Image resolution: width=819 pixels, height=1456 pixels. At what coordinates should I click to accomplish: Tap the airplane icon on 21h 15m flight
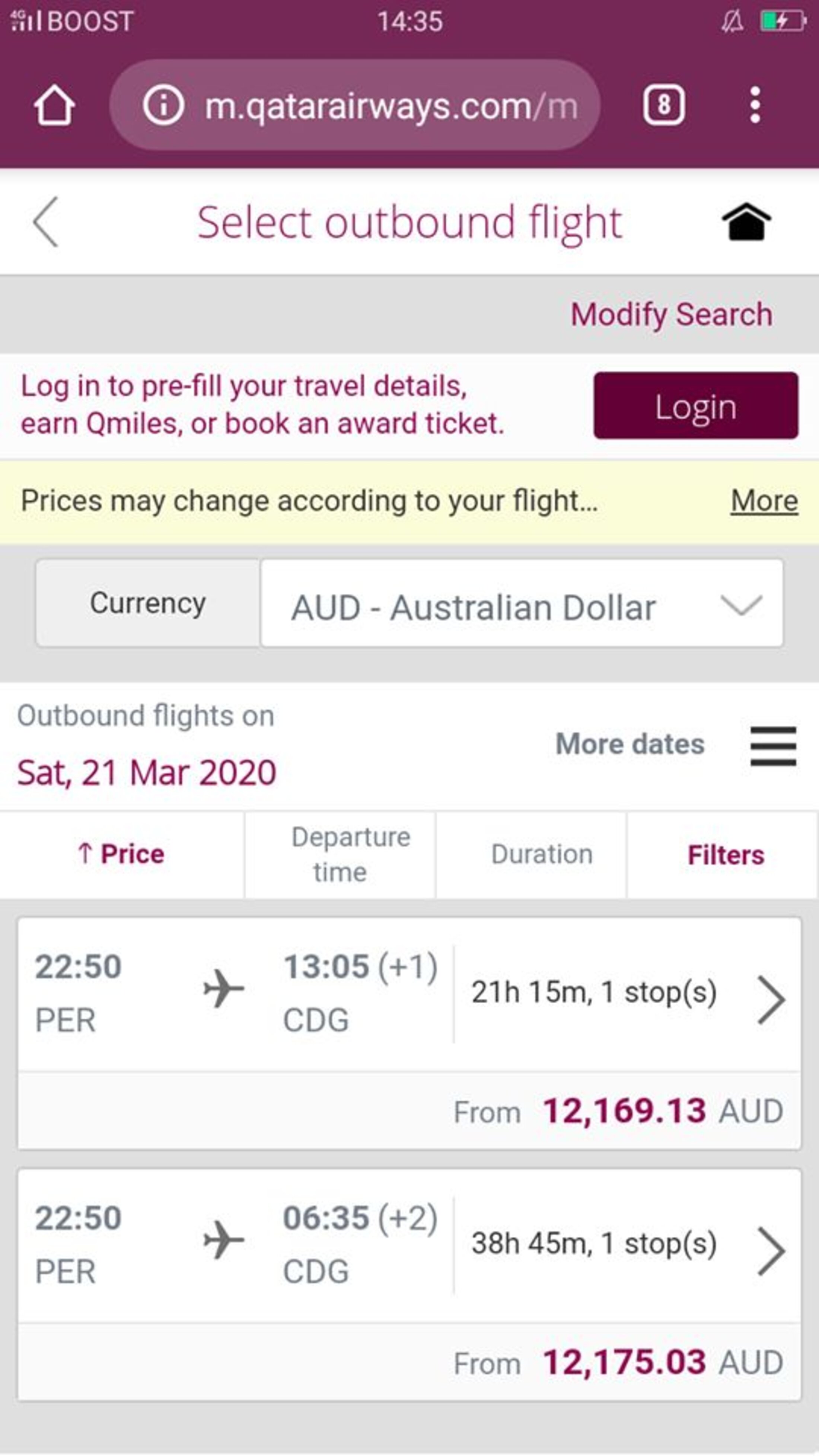[x=224, y=988]
